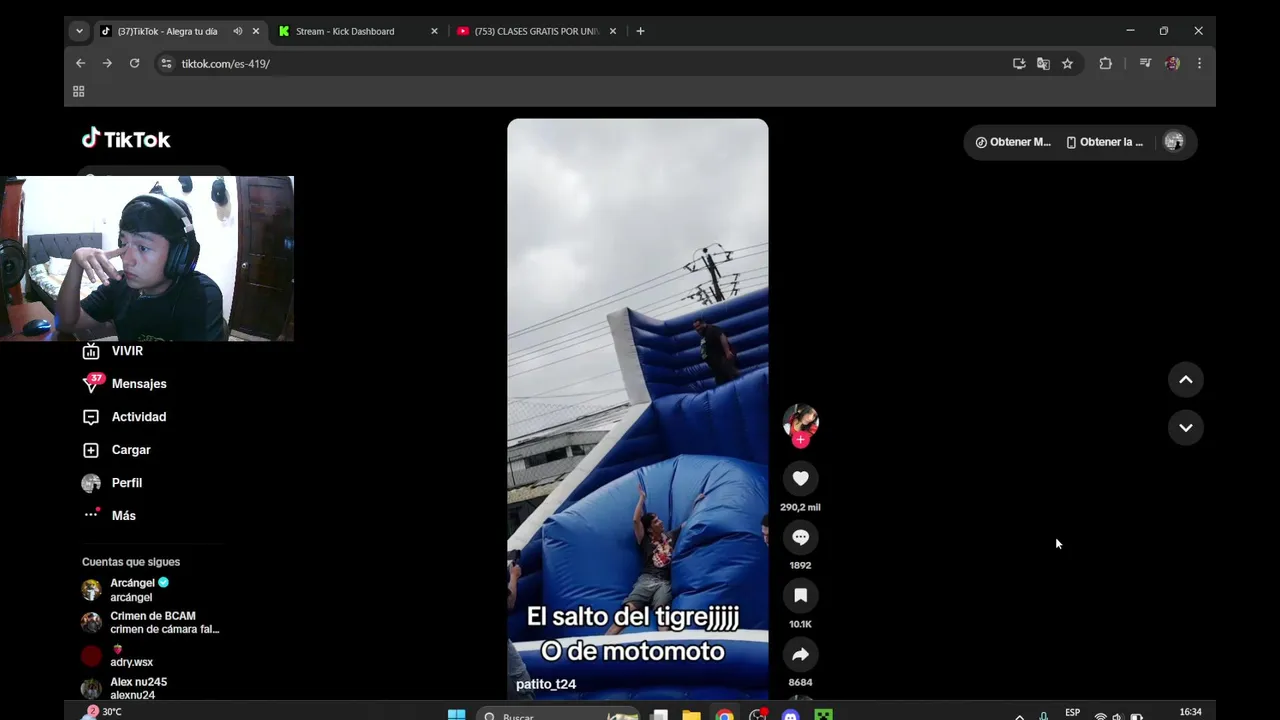This screenshot has width=1280, height=720.
Task: Save the video with bookmark icon
Action: click(x=800, y=596)
